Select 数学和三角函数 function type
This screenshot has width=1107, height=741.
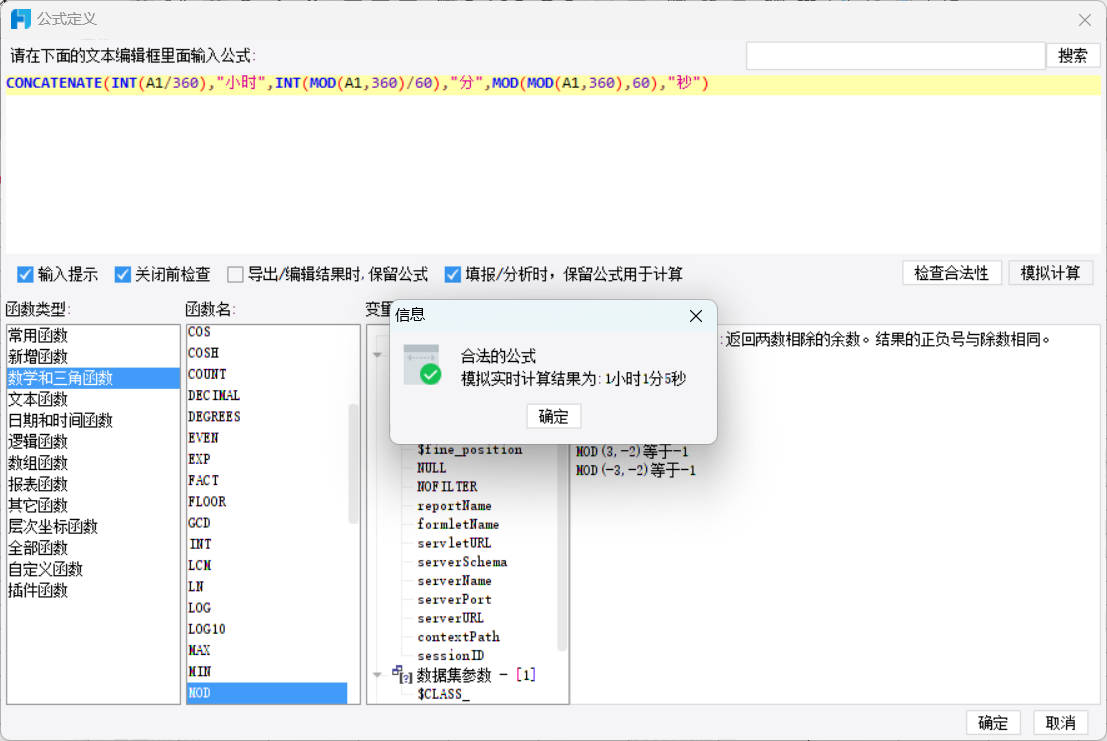93,378
